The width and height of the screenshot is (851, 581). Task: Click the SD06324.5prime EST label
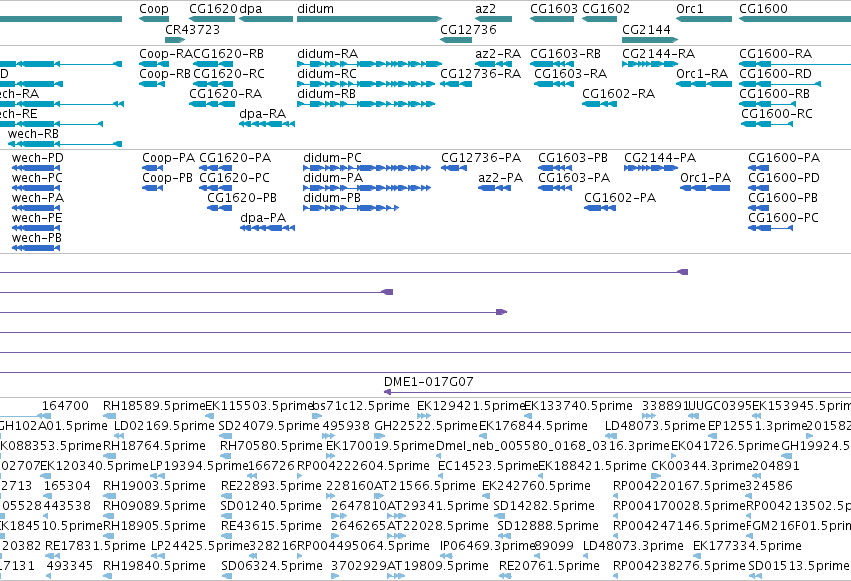coord(271,566)
